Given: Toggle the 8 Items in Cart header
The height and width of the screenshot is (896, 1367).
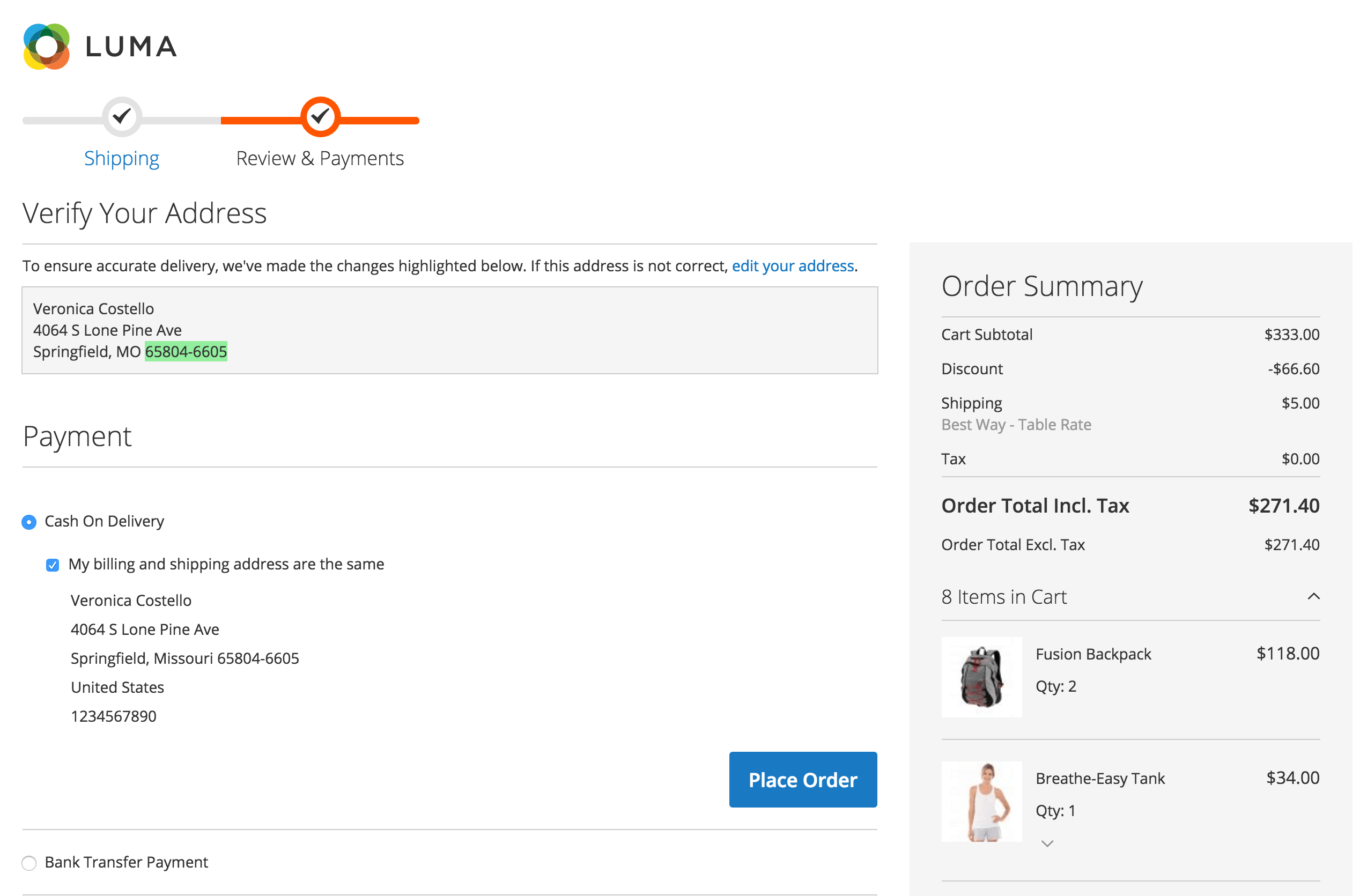Looking at the screenshot, I should click(x=1004, y=597).
